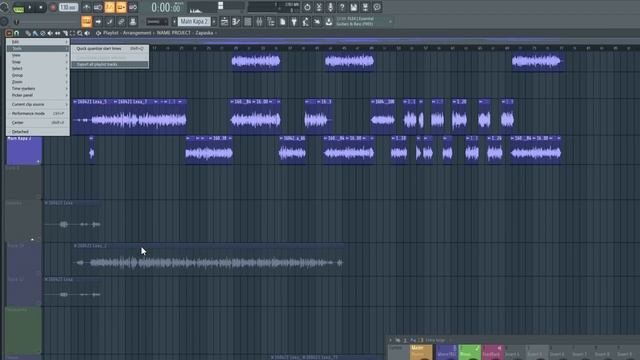Click the step editing arrow icon

tap(98, 22)
